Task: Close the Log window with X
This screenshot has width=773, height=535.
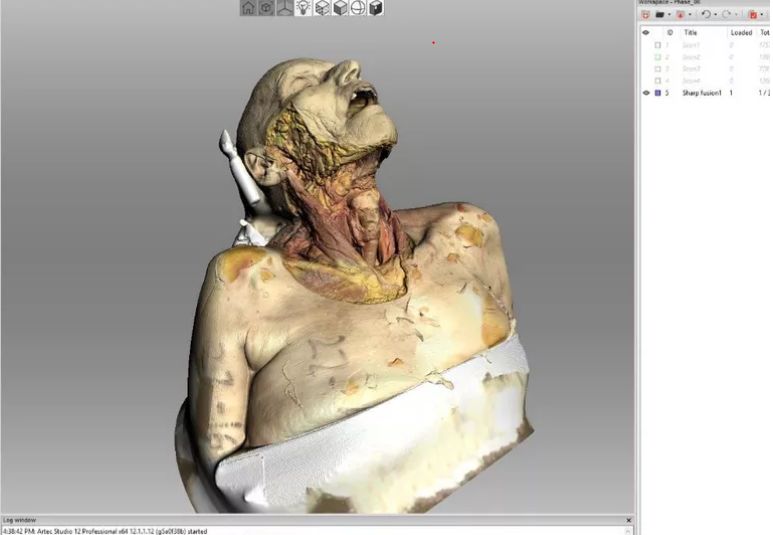Action: (629, 520)
